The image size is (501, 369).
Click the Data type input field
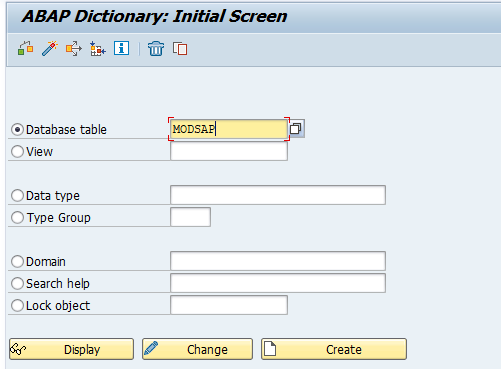(278, 195)
